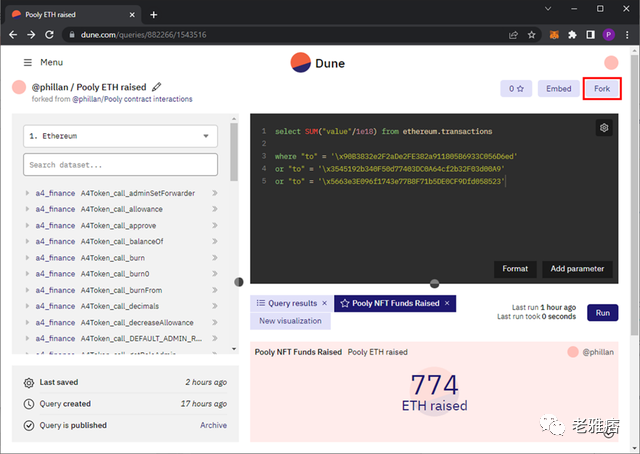Run the query

click(602, 313)
